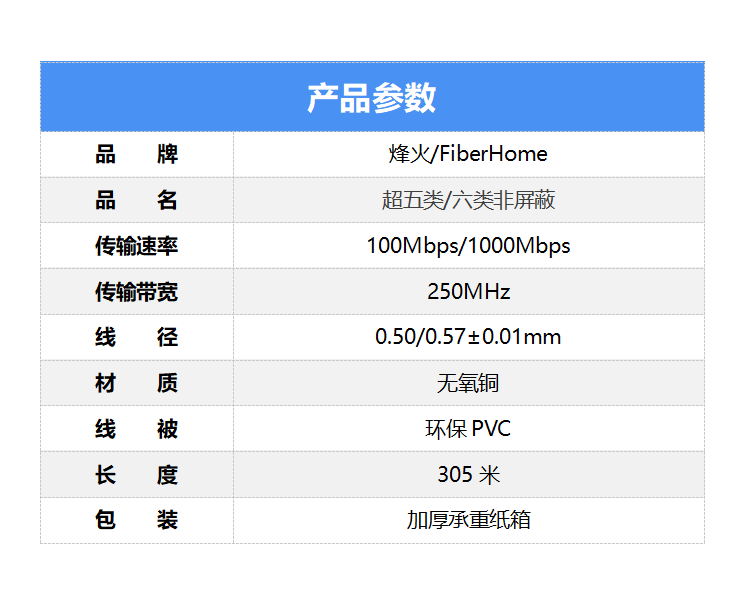Viewport: 750px width, 600px height.
Task: Click the 包装 label cell
Action: point(137,520)
